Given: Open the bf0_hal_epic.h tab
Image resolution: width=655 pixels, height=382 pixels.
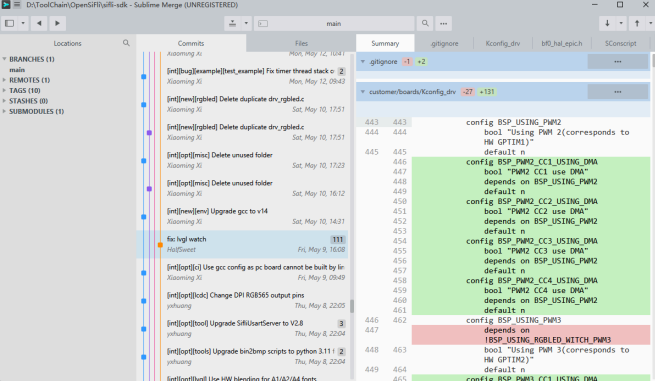Looking at the screenshot, I should (x=561, y=43).
